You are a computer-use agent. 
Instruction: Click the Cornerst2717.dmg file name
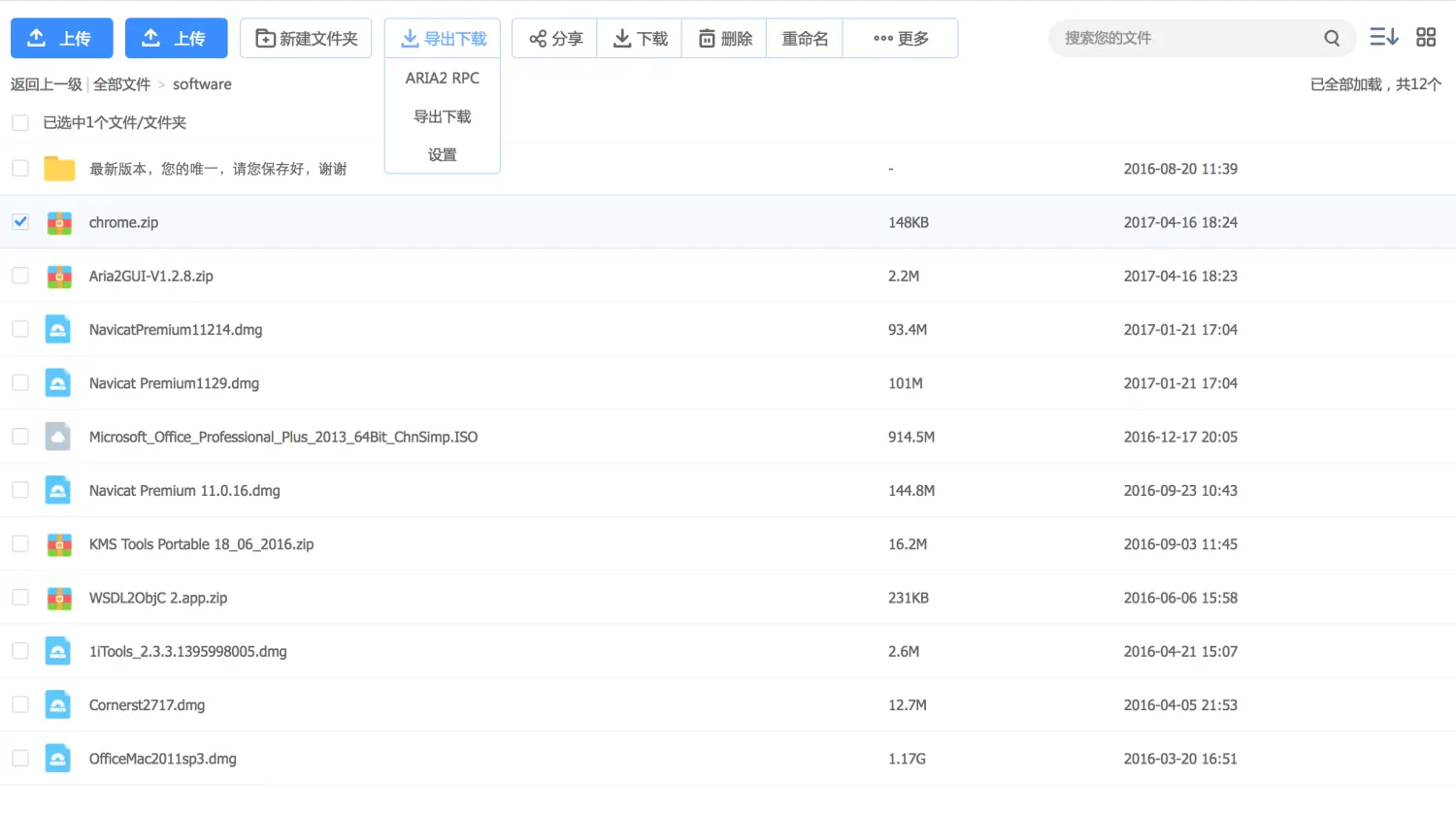[147, 705]
